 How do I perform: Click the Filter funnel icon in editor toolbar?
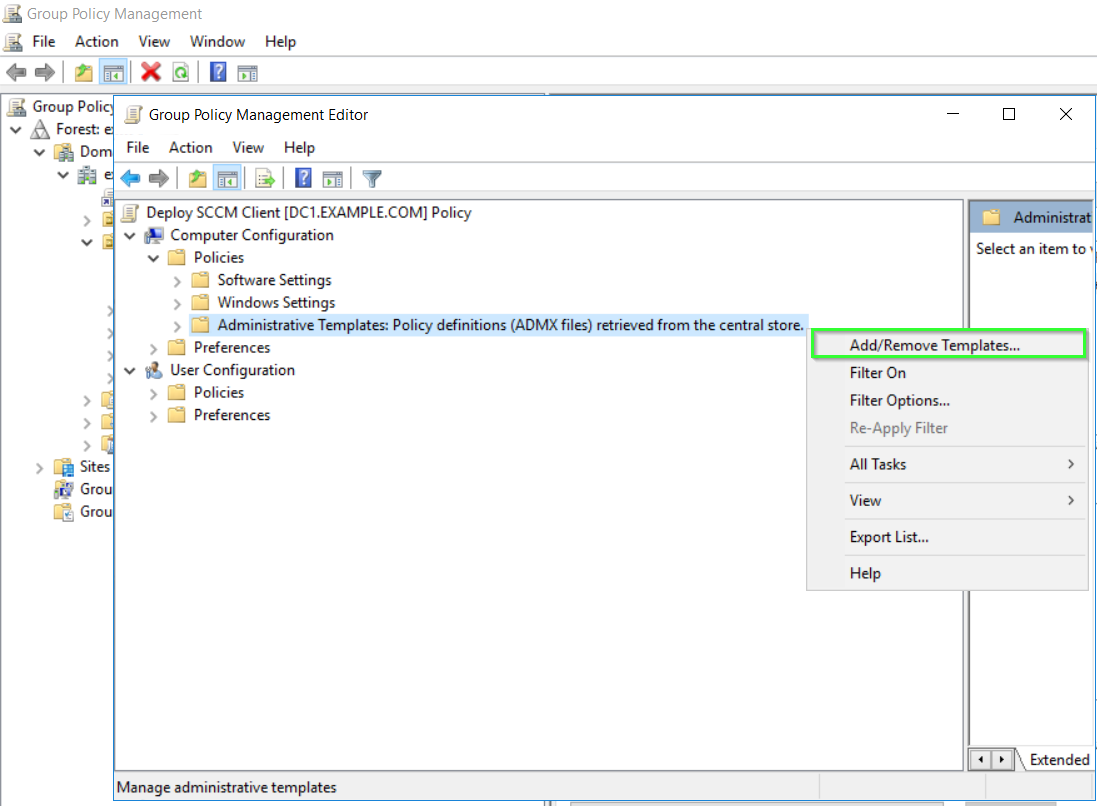click(x=372, y=179)
